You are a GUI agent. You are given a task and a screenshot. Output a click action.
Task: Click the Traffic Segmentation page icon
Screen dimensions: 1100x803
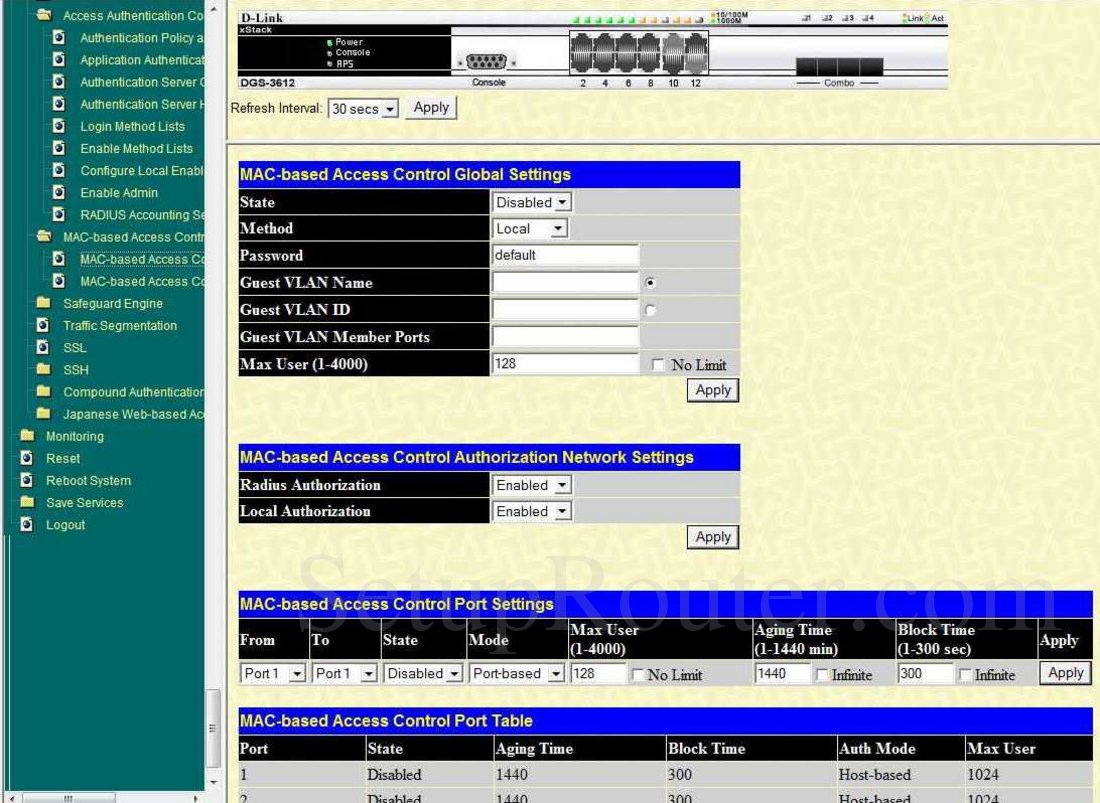(43, 325)
